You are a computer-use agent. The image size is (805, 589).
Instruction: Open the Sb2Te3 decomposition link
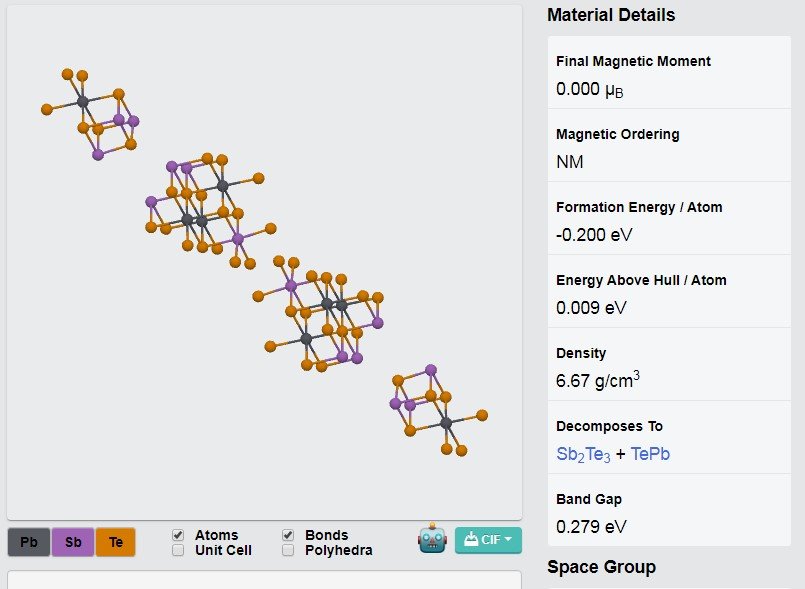(583, 454)
